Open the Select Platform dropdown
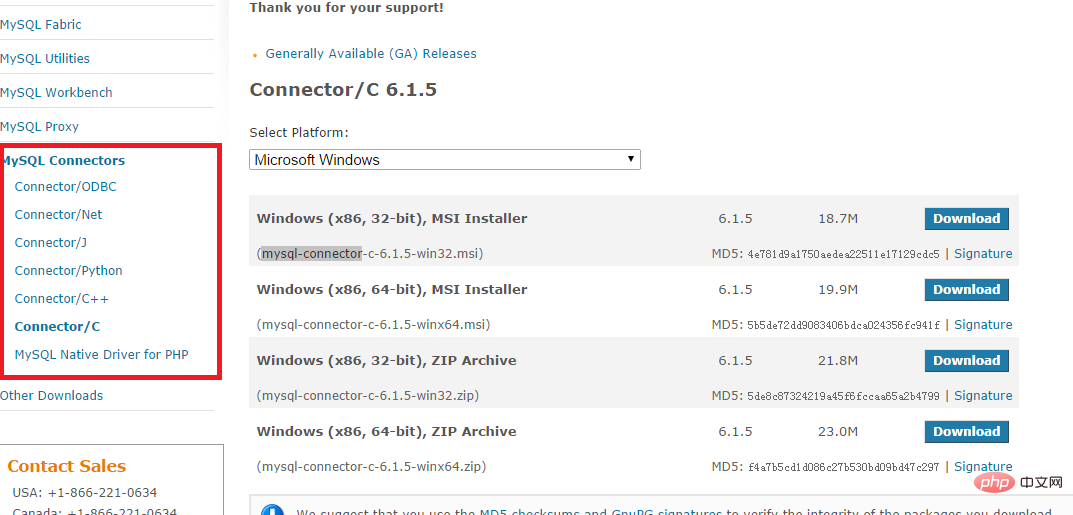This screenshot has width=1073, height=515. (444, 160)
